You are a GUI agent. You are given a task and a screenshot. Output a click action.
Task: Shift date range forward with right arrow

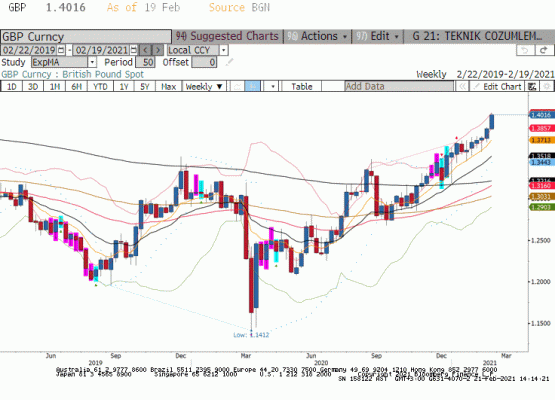[x=158, y=50]
